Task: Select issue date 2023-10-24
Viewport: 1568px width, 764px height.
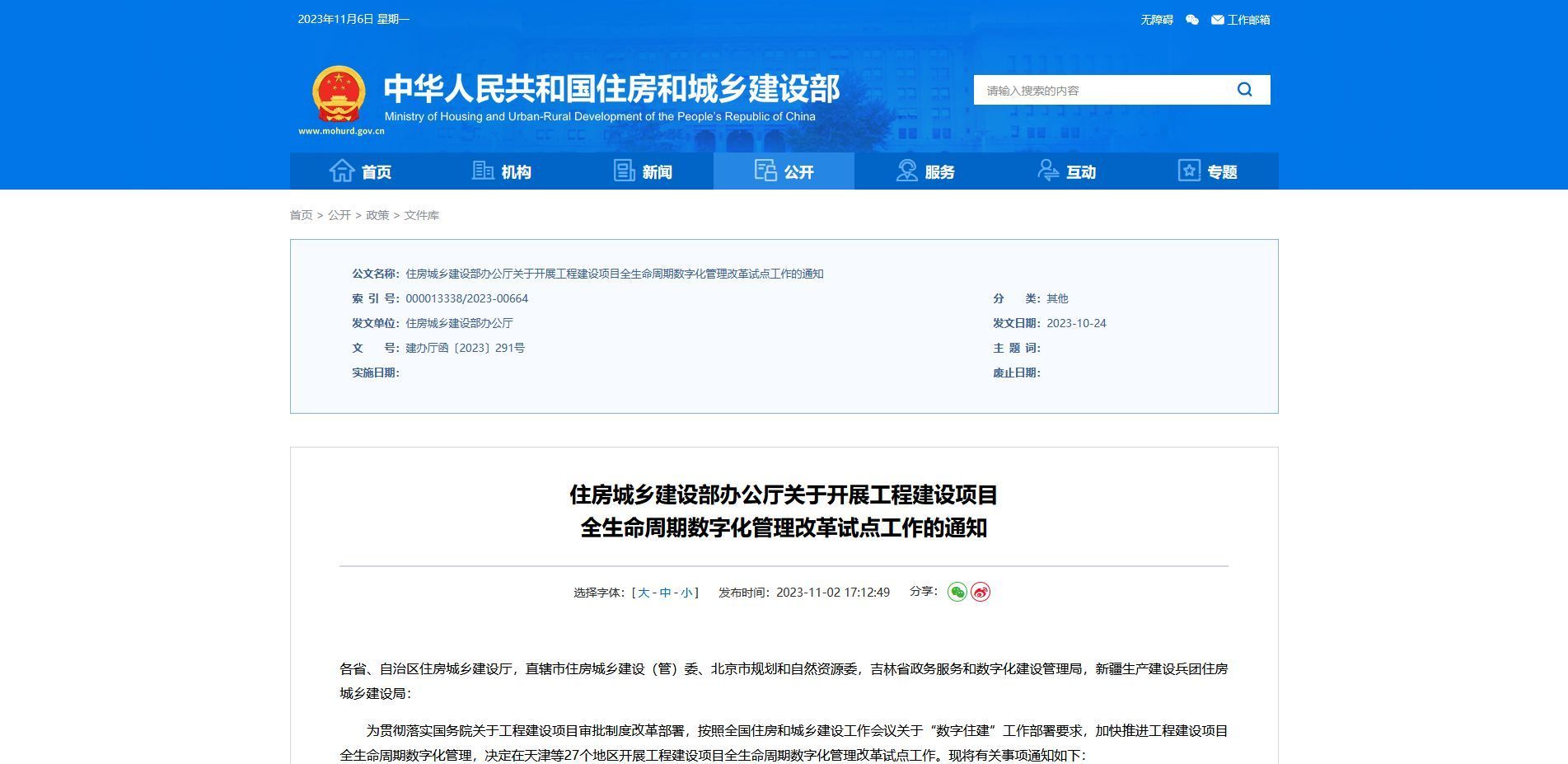Action: [1076, 323]
